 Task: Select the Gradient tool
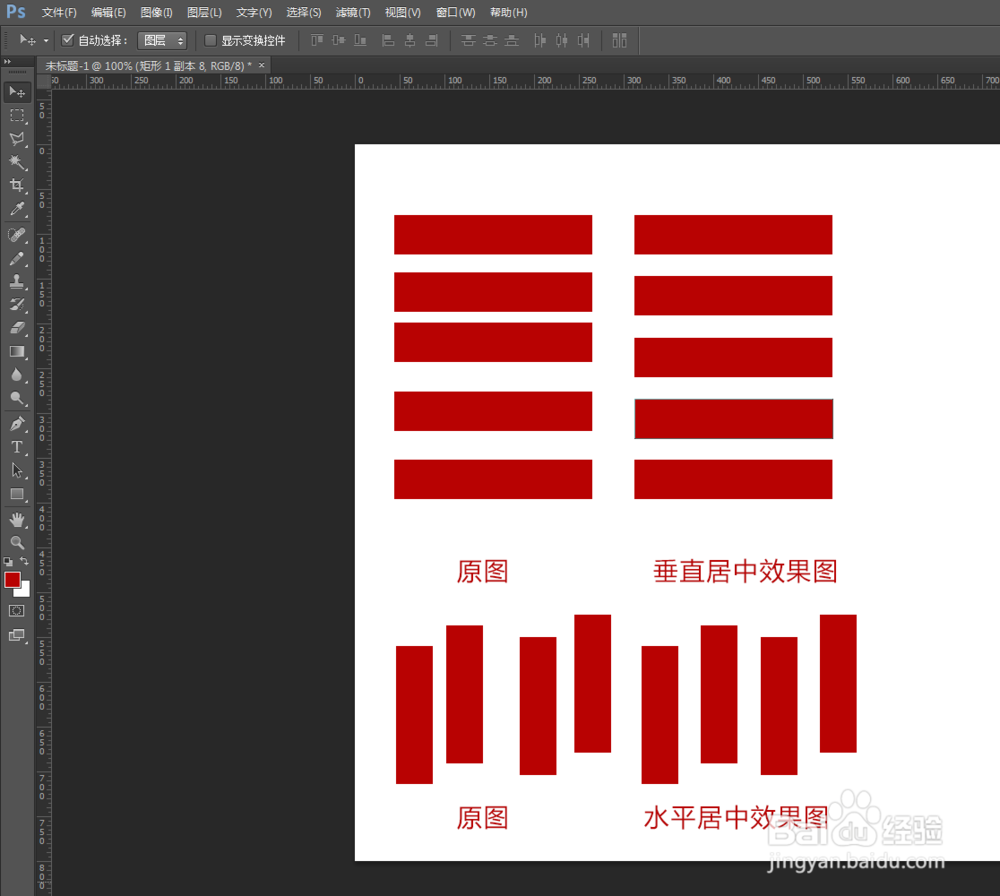pos(17,351)
